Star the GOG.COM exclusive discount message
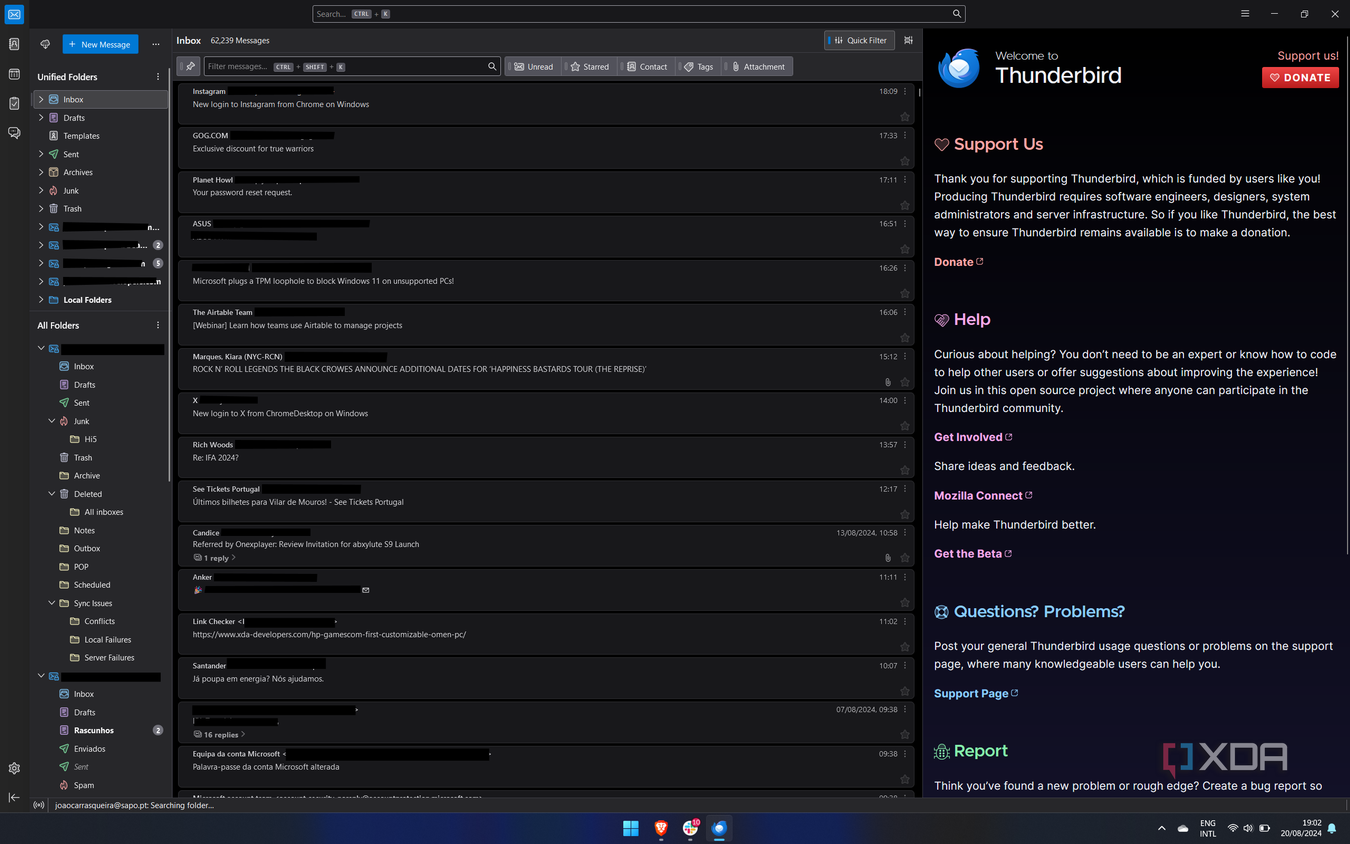 (x=905, y=161)
